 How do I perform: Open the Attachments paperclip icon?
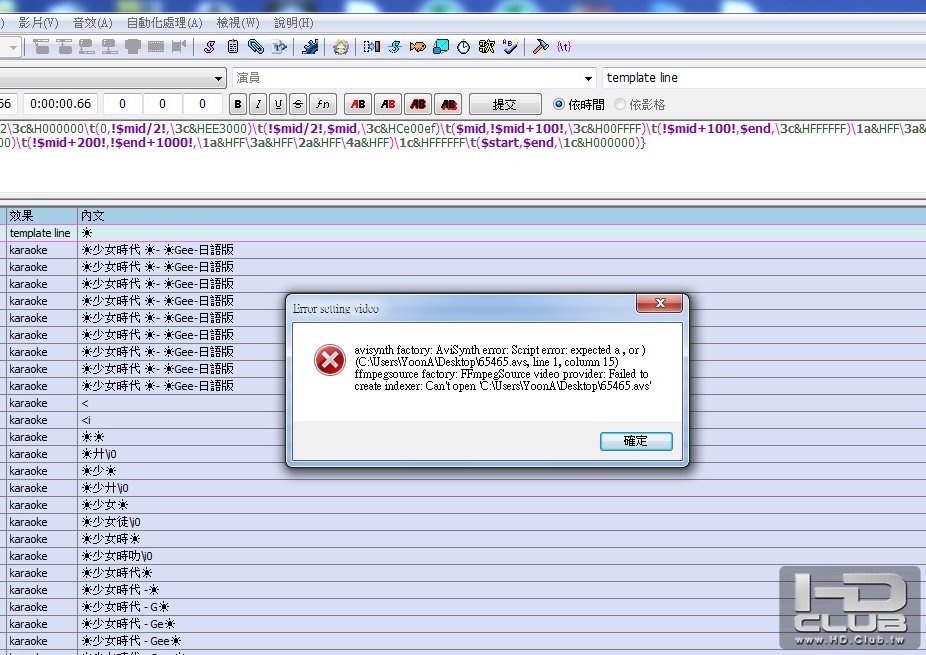[x=256, y=47]
